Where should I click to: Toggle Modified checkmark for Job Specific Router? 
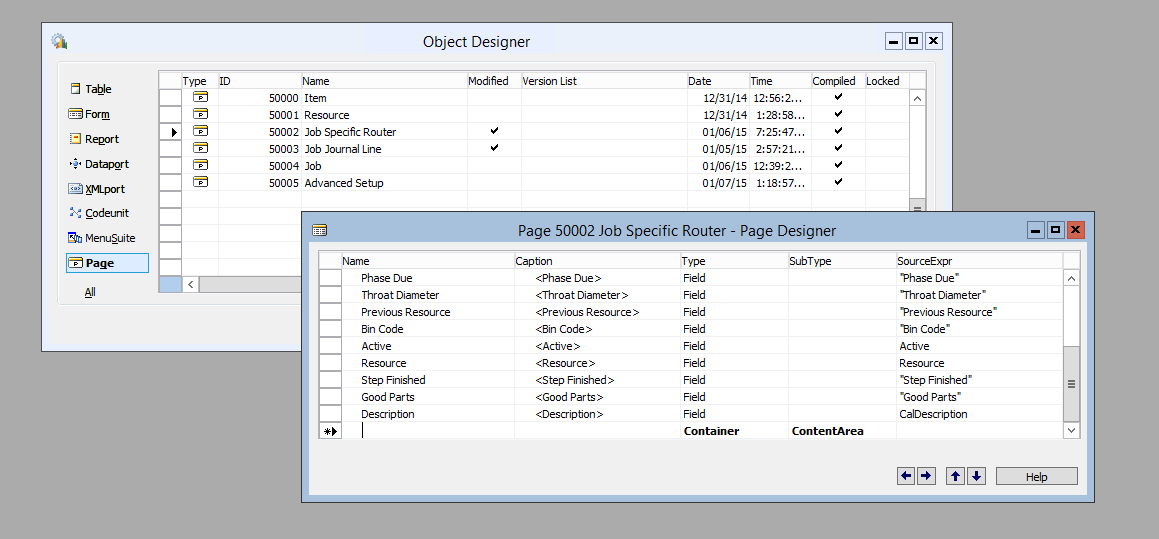tap(494, 131)
